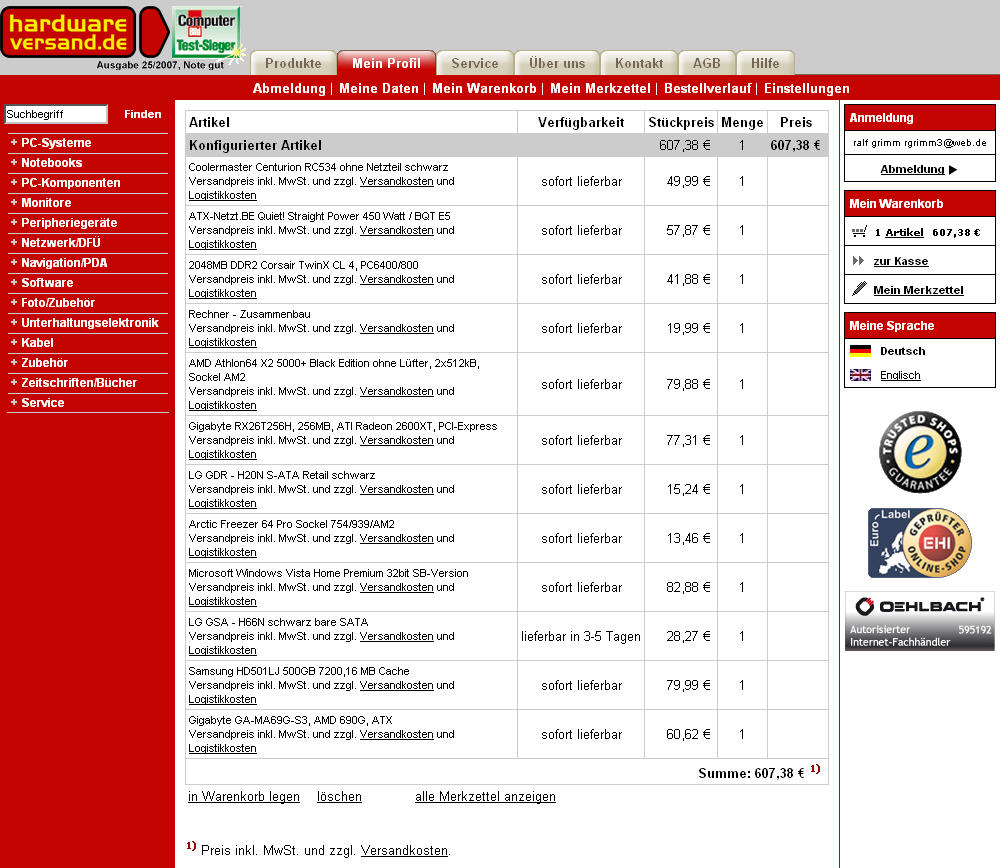Image resolution: width=1000 pixels, height=868 pixels.
Task: Switch to the Service tab
Action: point(475,63)
